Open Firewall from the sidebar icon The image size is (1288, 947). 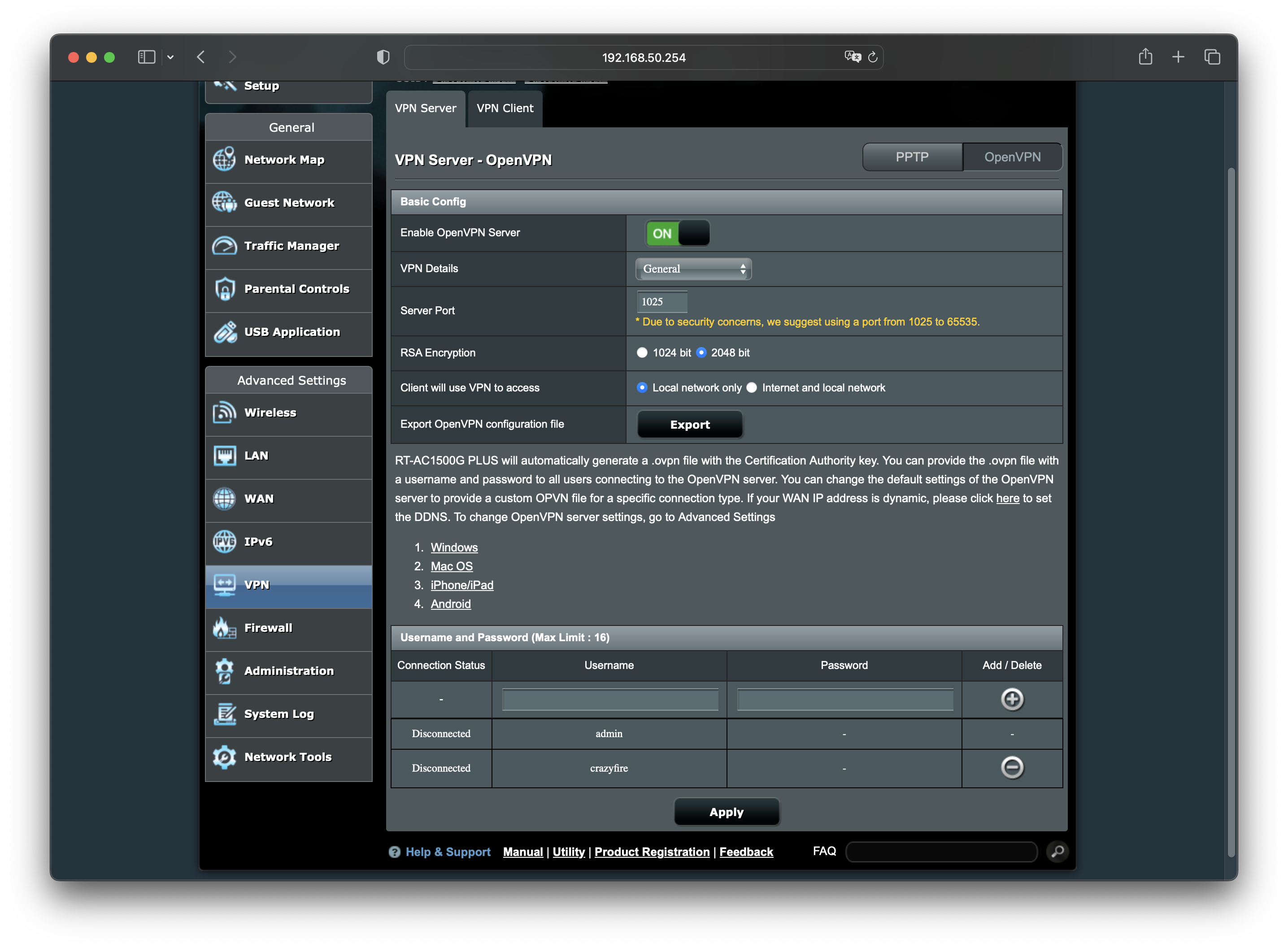(224, 628)
